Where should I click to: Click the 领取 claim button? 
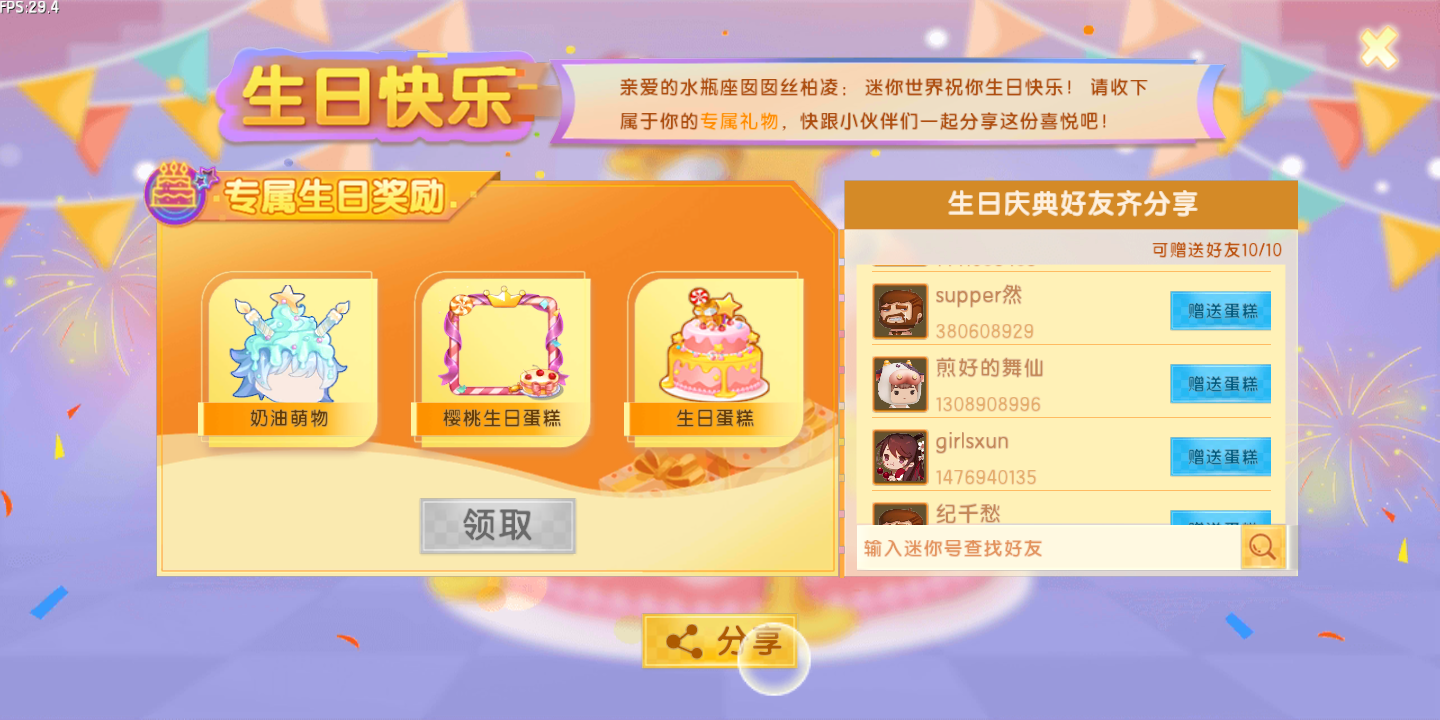pyautogui.click(x=498, y=526)
